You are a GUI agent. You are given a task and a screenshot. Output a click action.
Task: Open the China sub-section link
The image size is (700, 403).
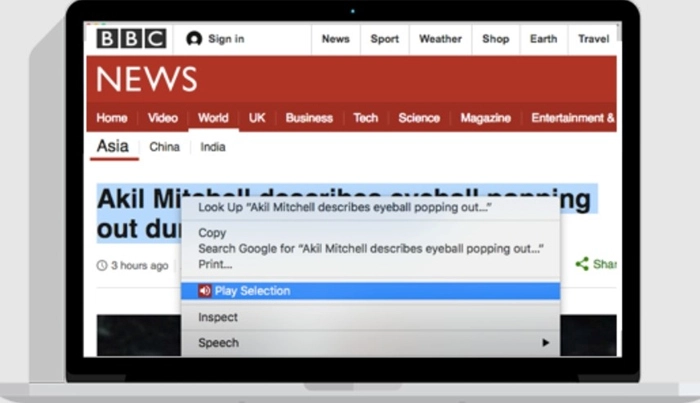point(164,147)
